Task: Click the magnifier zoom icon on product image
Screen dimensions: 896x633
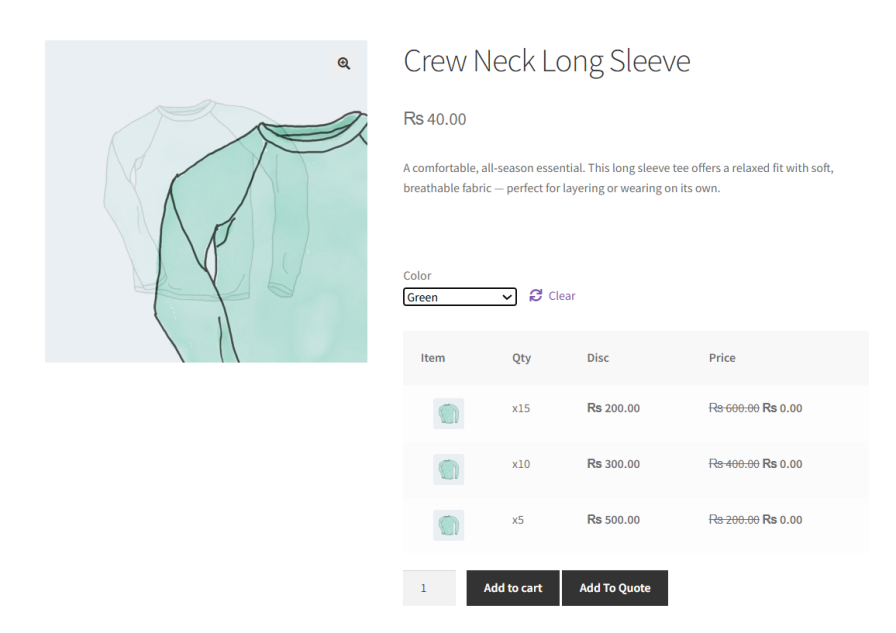Action: (344, 63)
